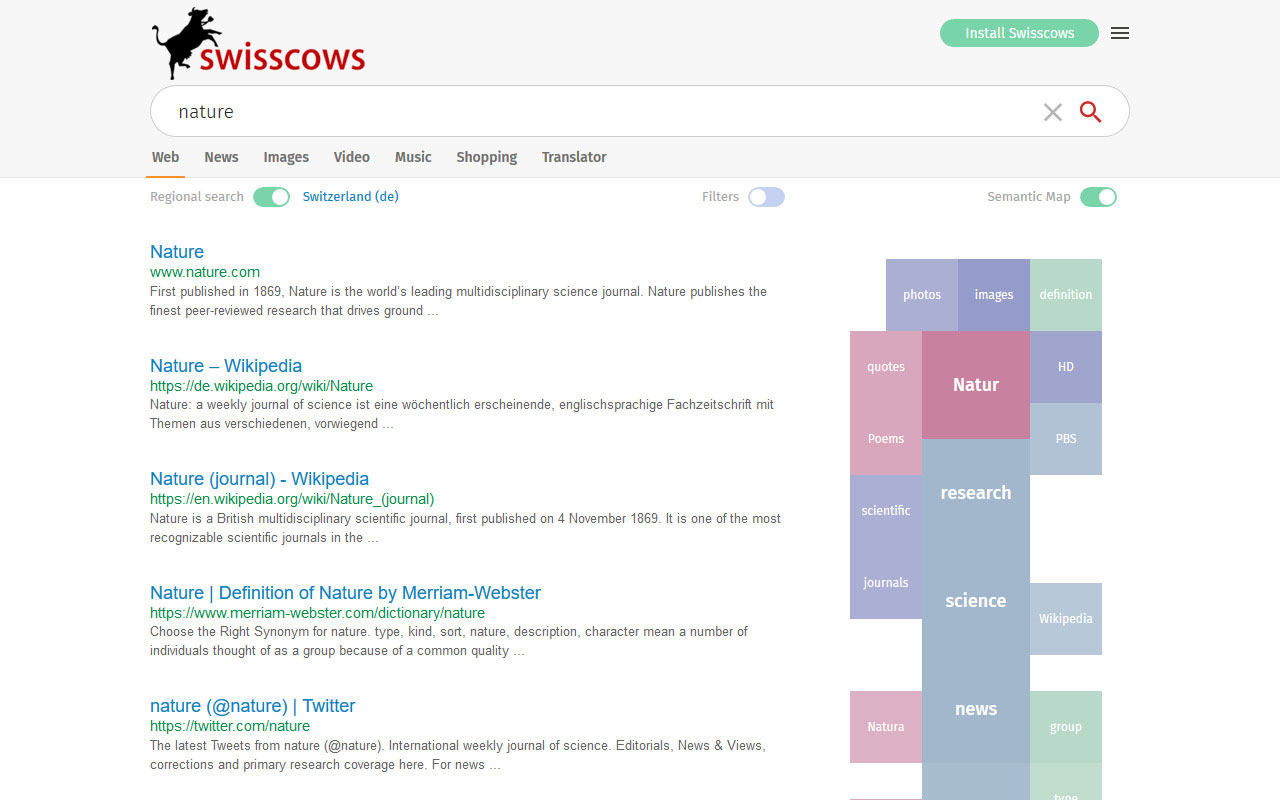Select the PBS semantic map tile
1280x800 pixels.
pyautogui.click(x=1066, y=439)
